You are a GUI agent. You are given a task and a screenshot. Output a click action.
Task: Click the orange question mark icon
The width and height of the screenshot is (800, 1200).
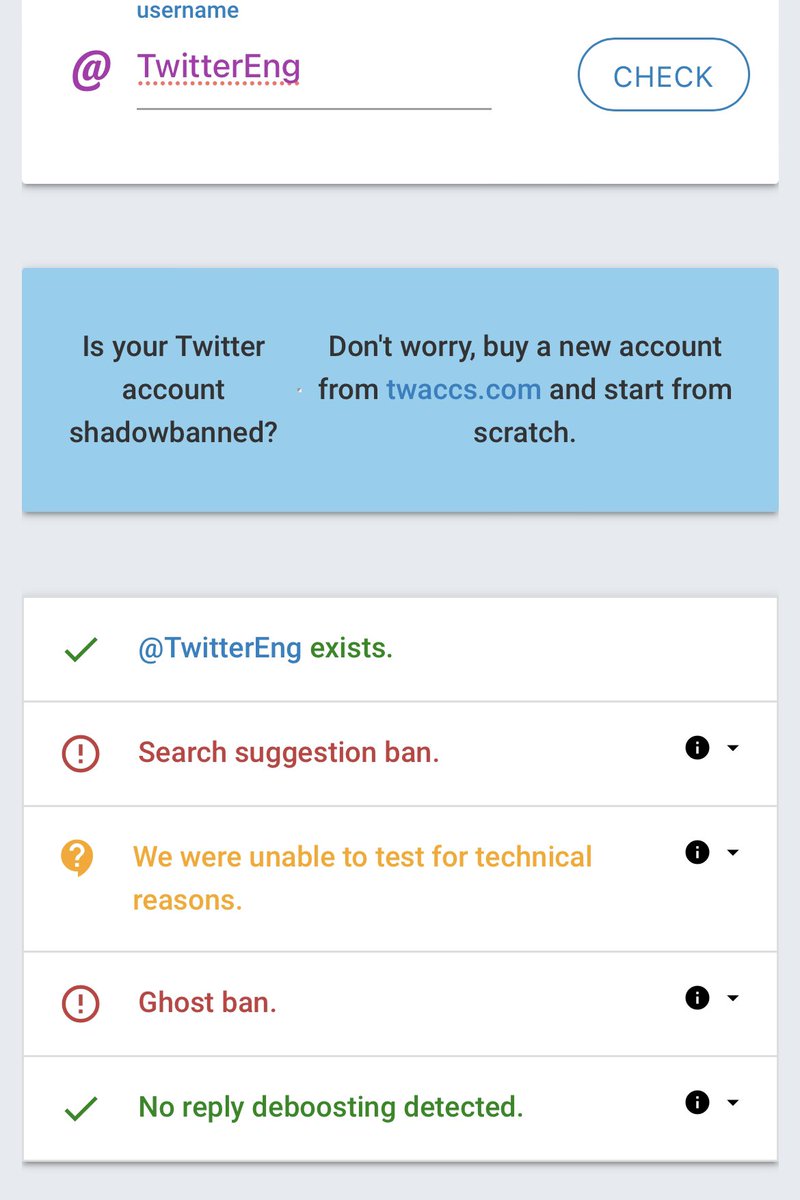click(77, 858)
